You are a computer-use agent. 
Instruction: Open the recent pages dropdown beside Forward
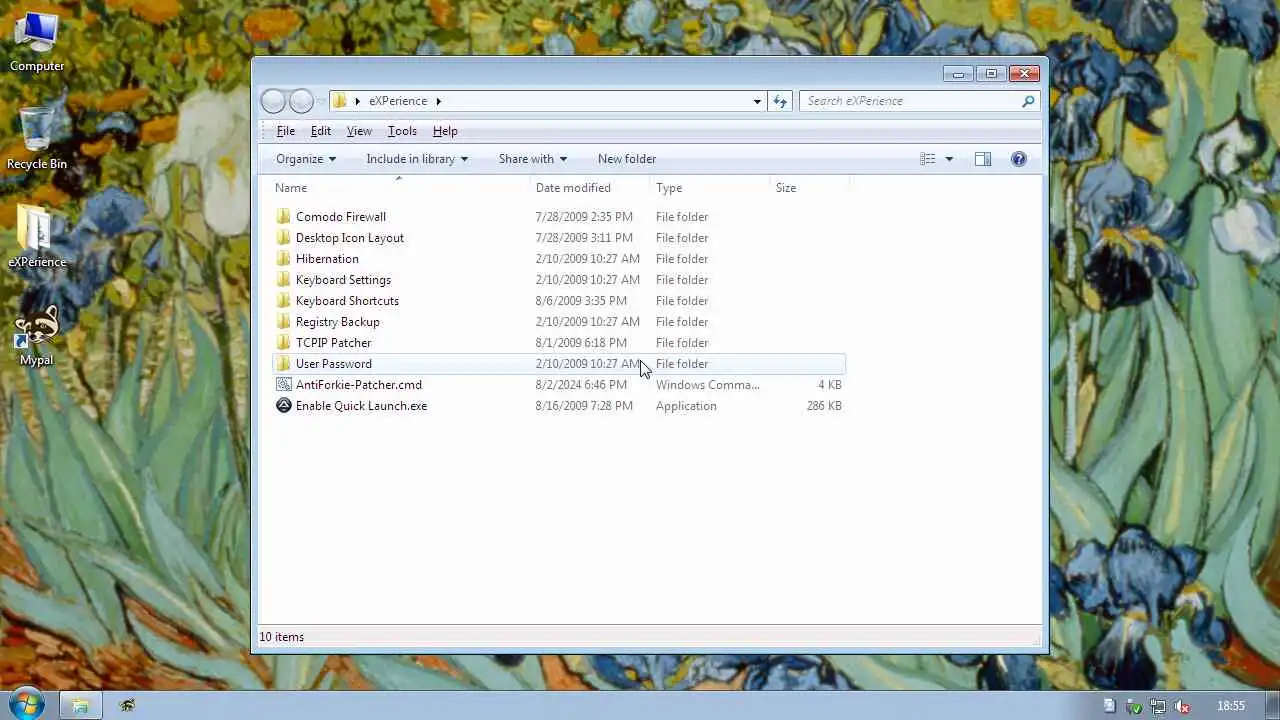pos(320,101)
